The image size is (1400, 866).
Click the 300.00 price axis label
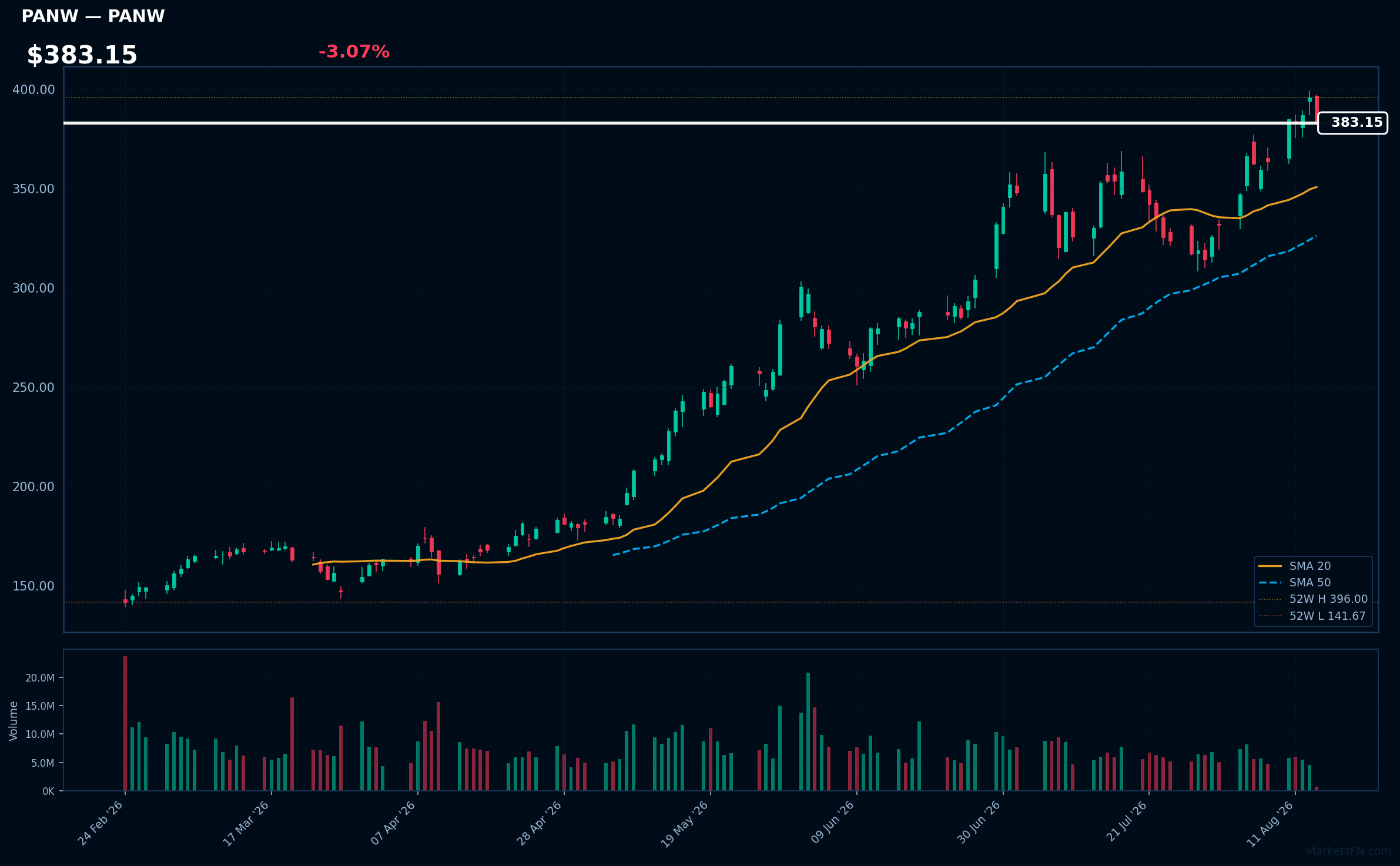pos(34,288)
